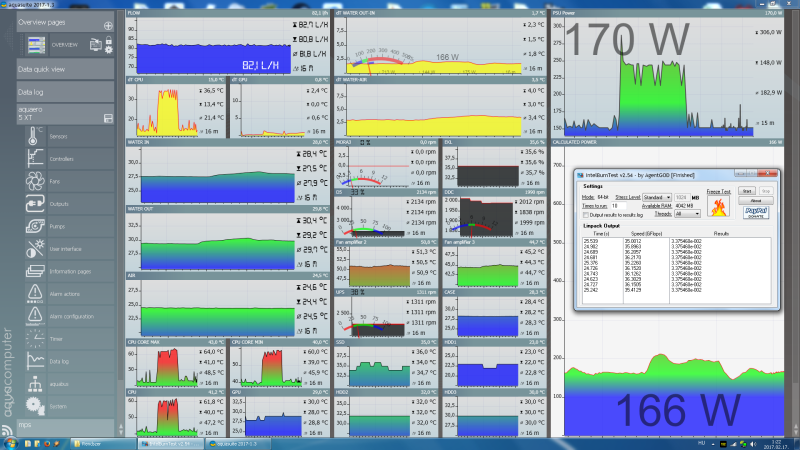Click the 82,1 L/H flow value label
The image size is (800, 450).
260,65
